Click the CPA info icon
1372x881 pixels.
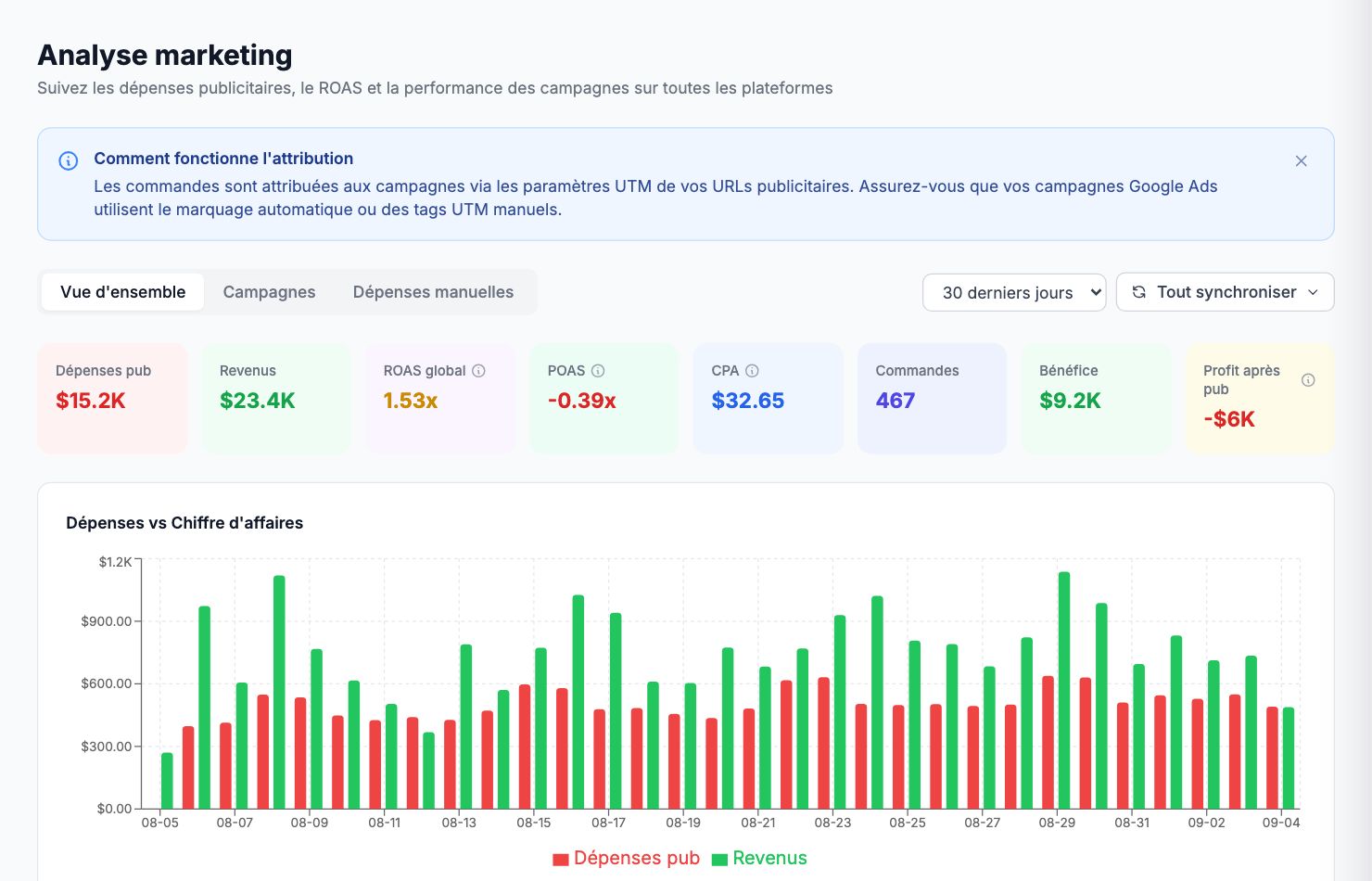tap(752, 371)
